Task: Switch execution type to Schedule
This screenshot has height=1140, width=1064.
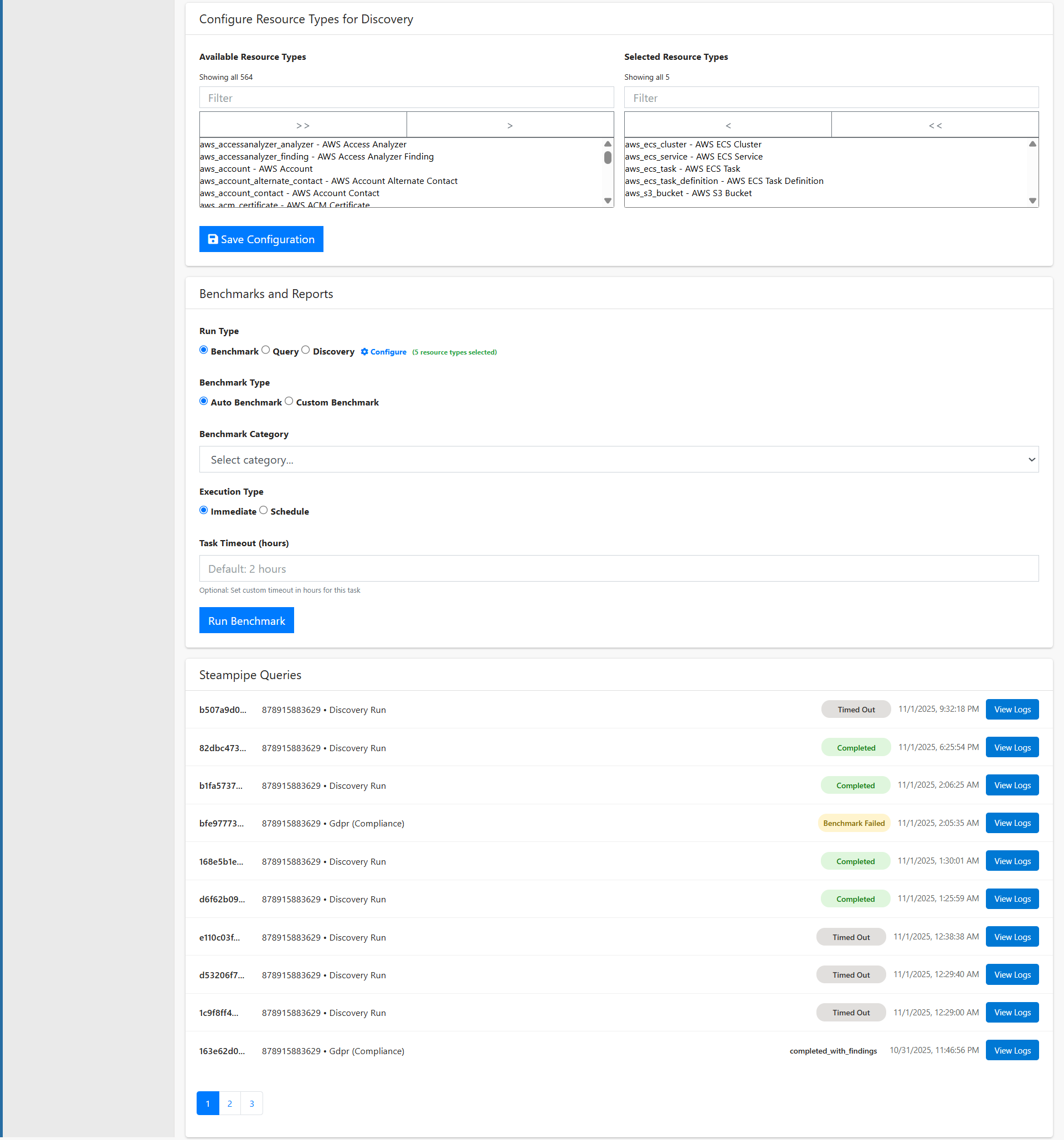Action: pyautogui.click(x=264, y=510)
